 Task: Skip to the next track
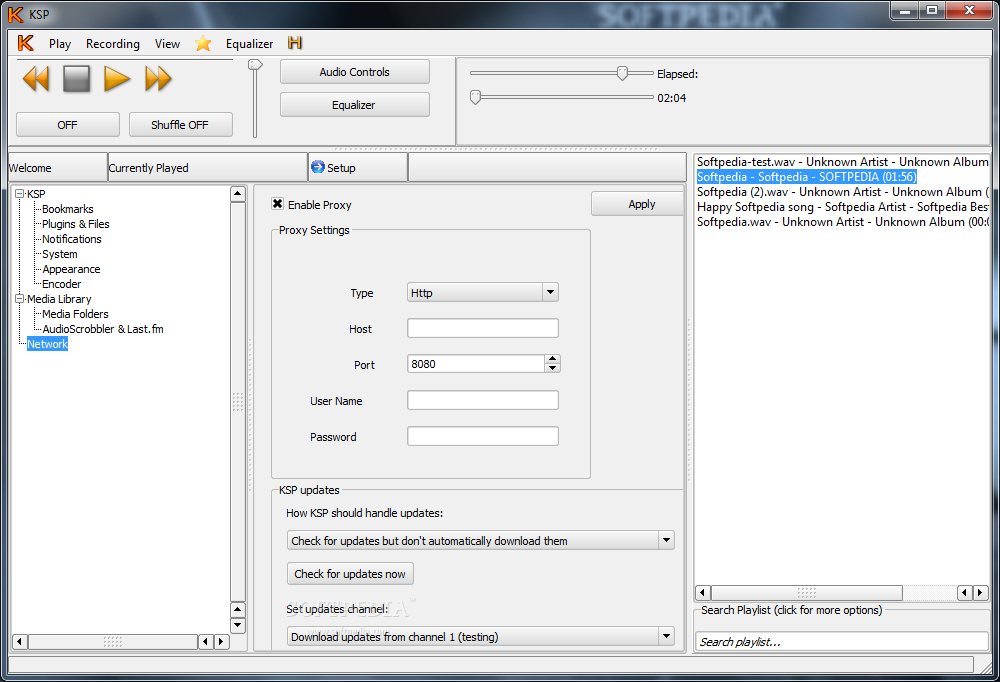(x=158, y=79)
